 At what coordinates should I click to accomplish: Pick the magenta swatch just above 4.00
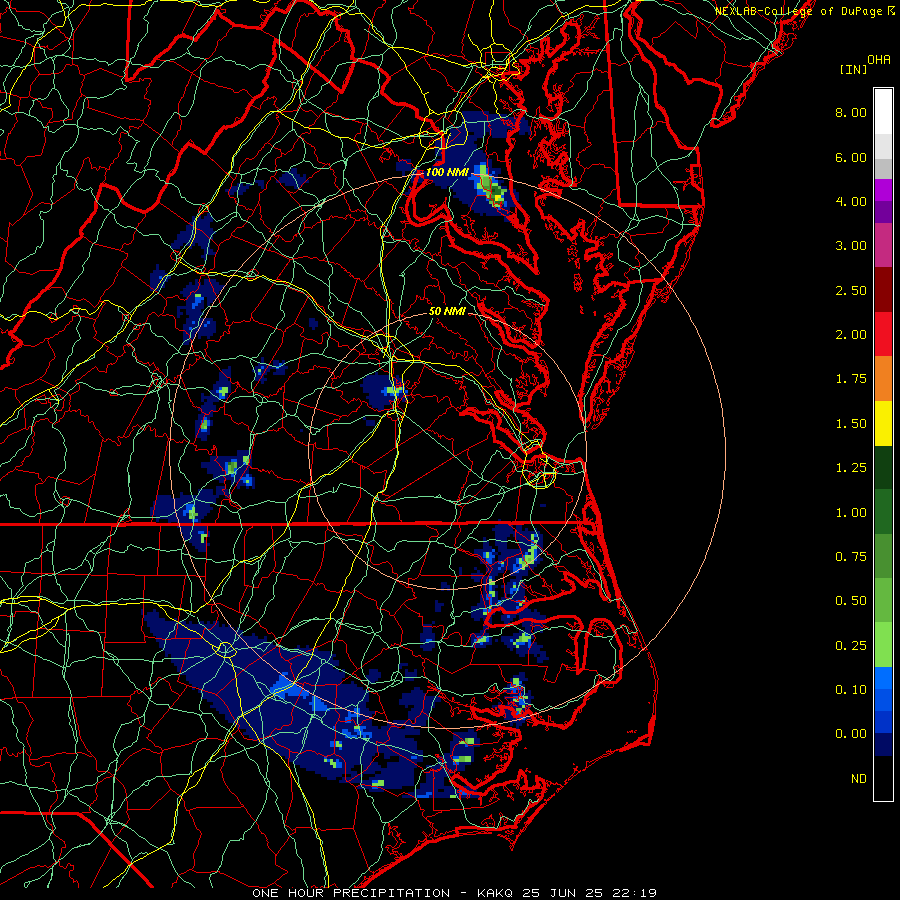click(x=883, y=190)
